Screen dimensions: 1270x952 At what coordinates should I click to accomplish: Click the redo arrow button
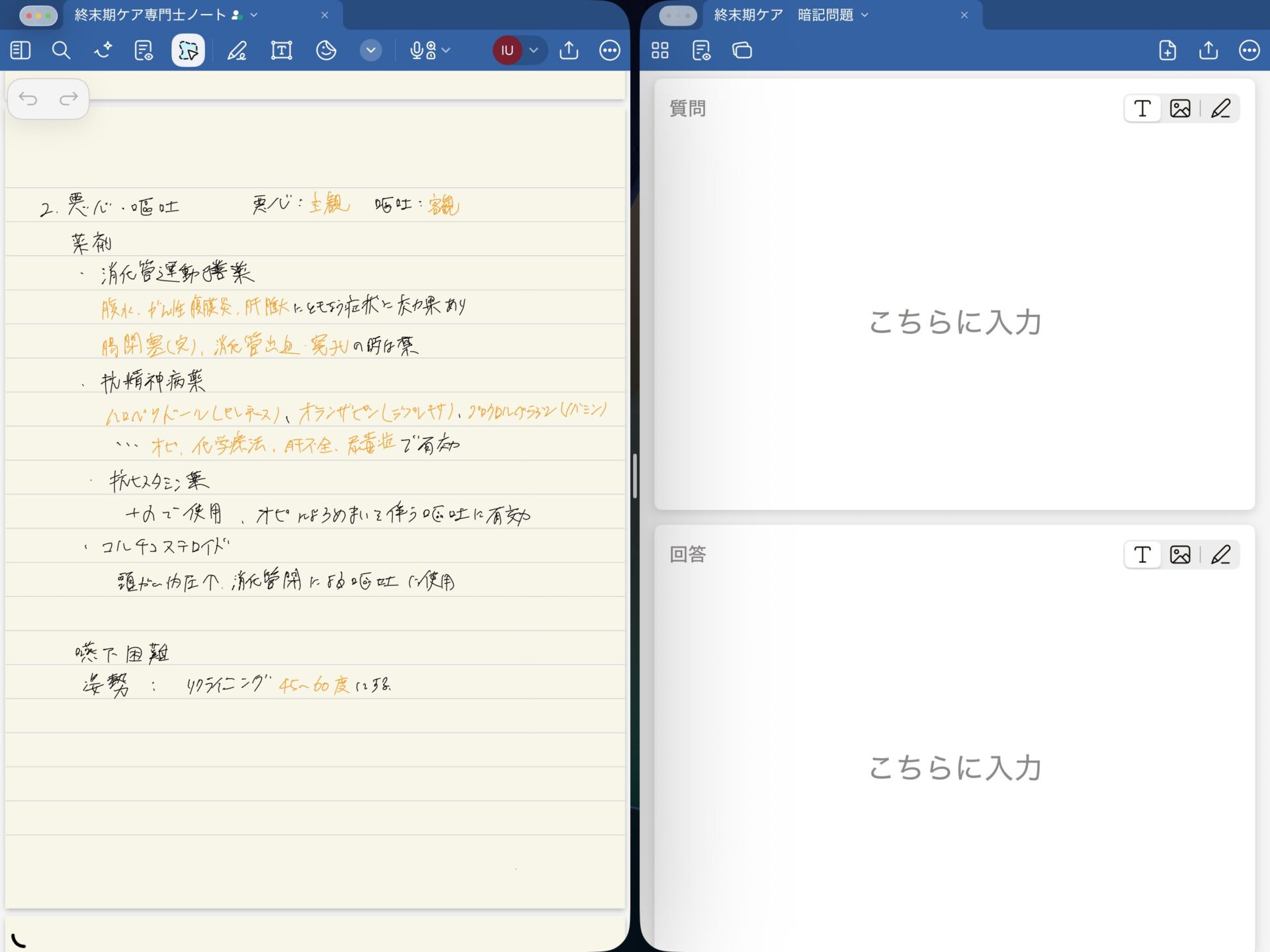[x=69, y=99]
